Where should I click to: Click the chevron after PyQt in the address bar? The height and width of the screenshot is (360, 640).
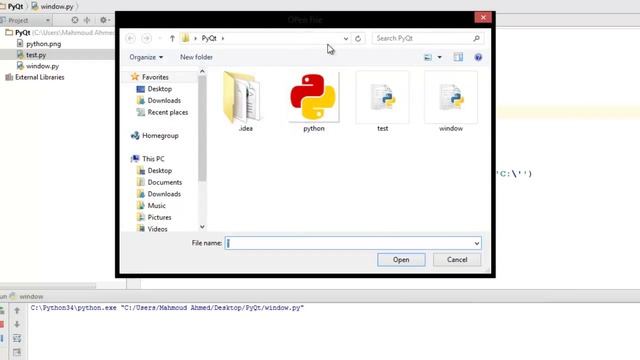(x=223, y=38)
